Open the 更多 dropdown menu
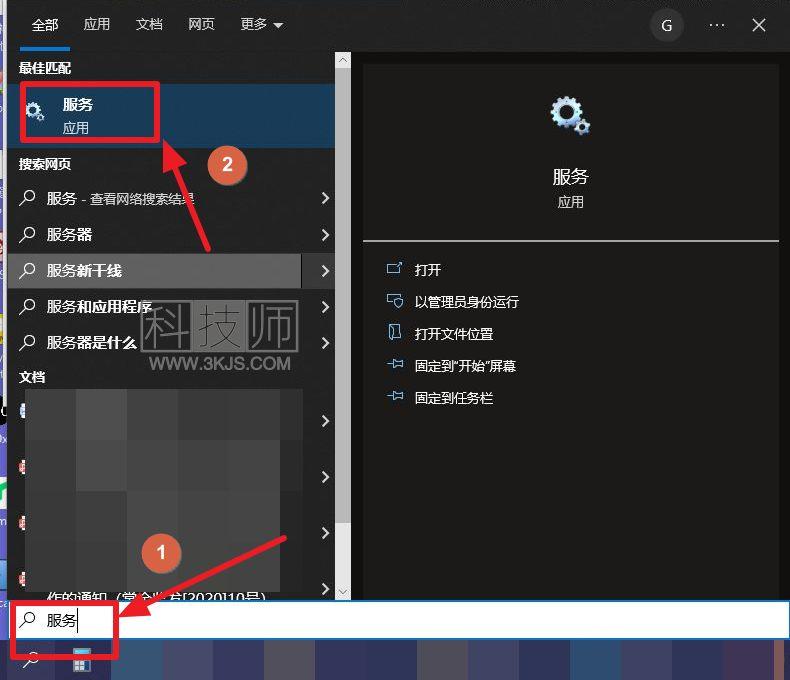The height and width of the screenshot is (680, 790). 261,24
